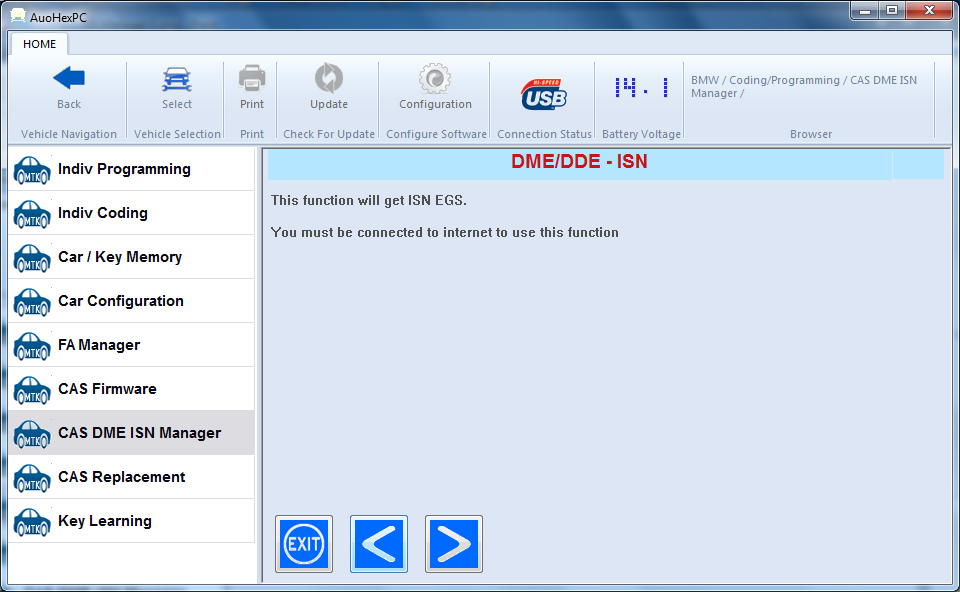The height and width of the screenshot is (592, 960).
Task: Proceed to next step with right arrow
Action: [x=454, y=544]
